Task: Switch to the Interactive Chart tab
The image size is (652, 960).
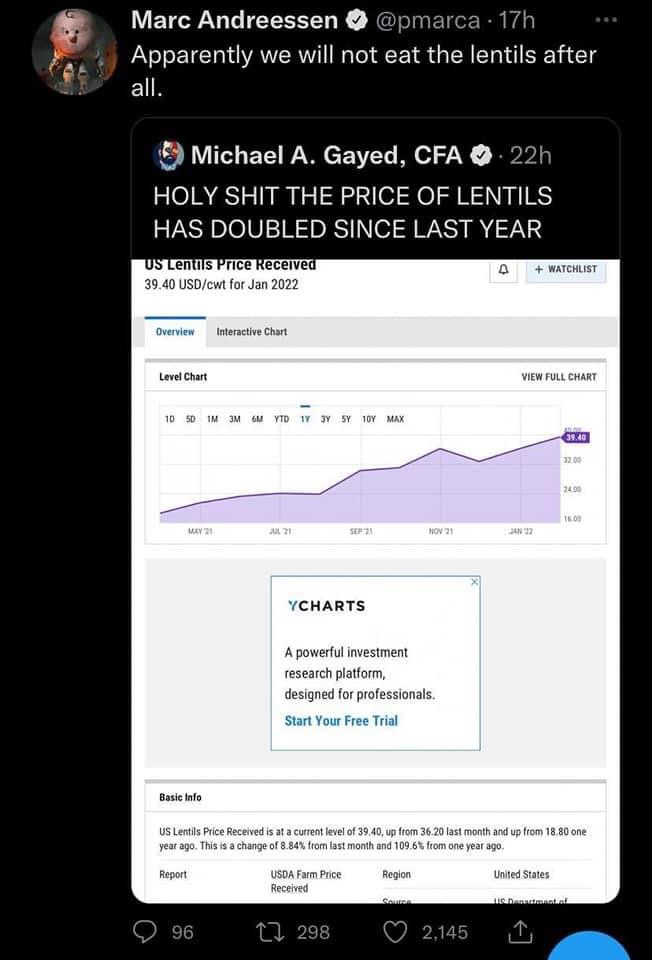Action: click(251, 332)
